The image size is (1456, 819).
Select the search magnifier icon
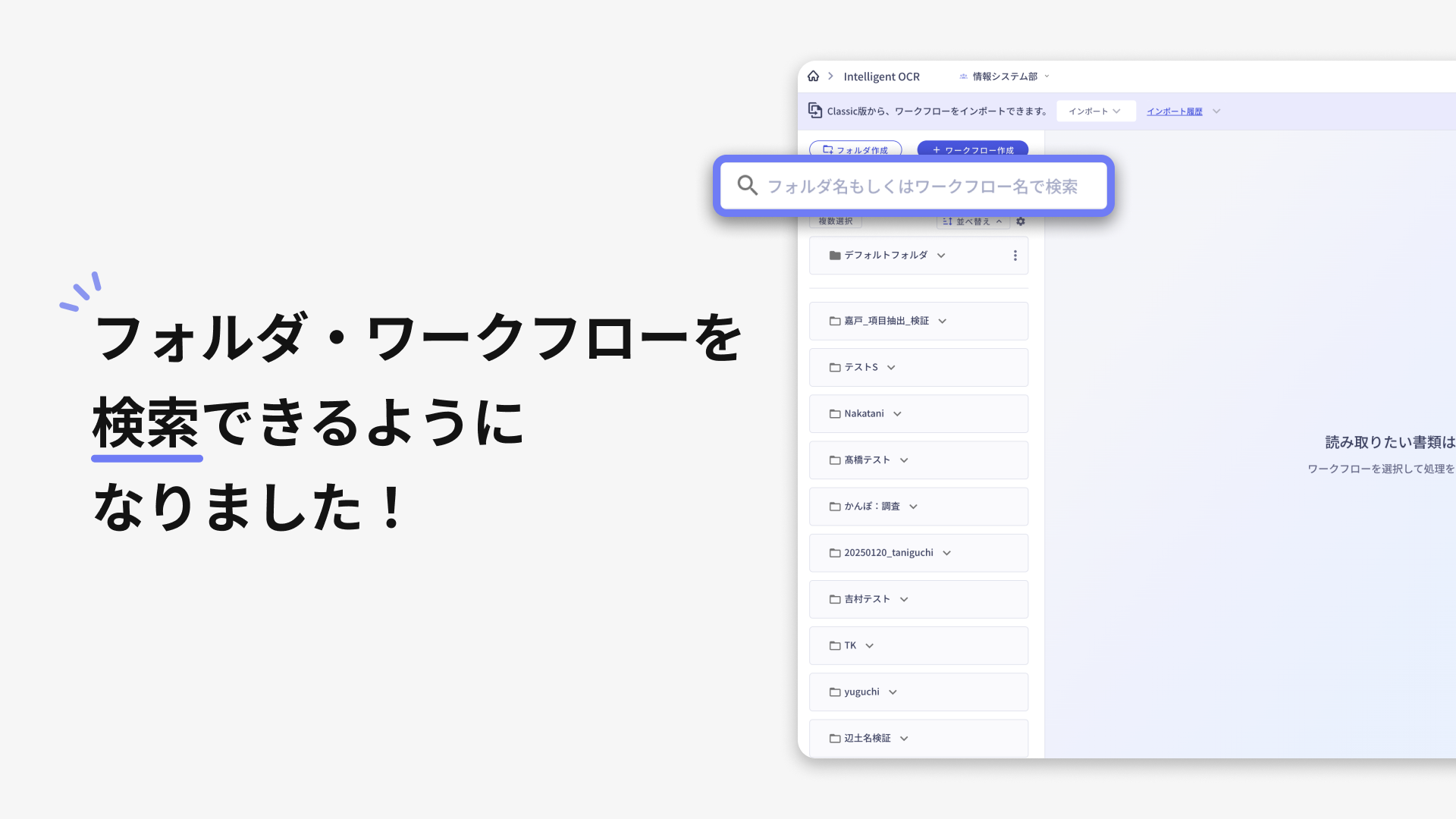pos(748,186)
